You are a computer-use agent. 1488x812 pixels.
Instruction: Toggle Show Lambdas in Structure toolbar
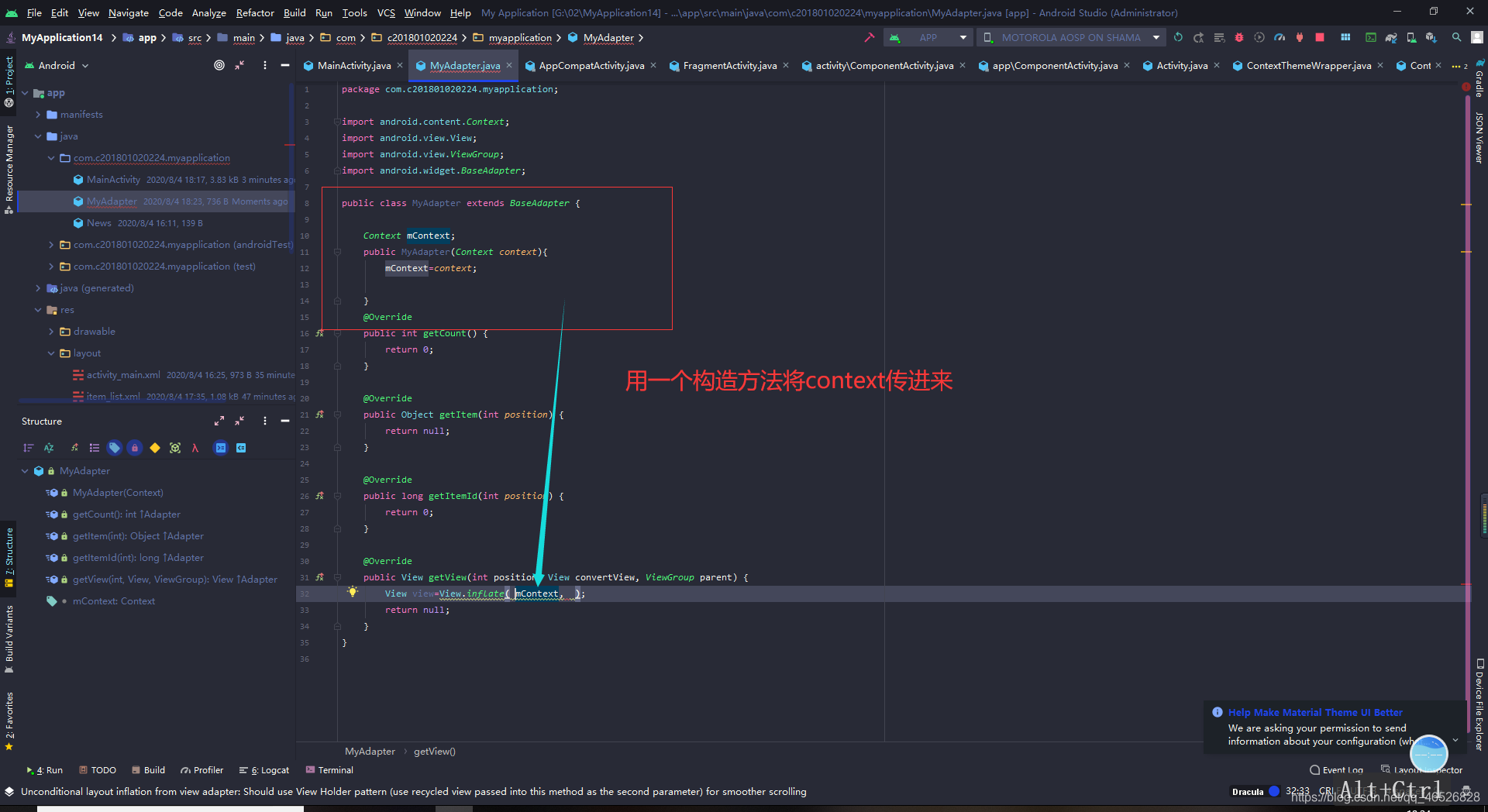pyautogui.click(x=195, y=448)
